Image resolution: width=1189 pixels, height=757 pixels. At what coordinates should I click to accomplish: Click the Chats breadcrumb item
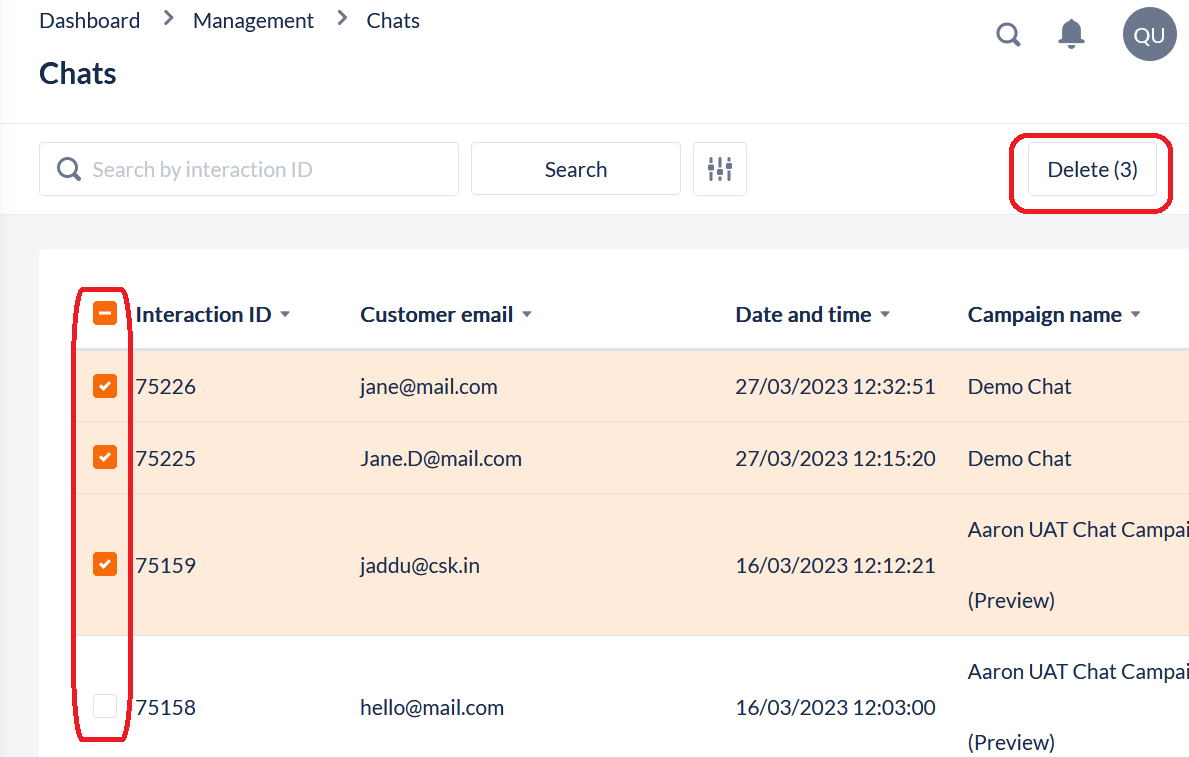pos(393,21)
